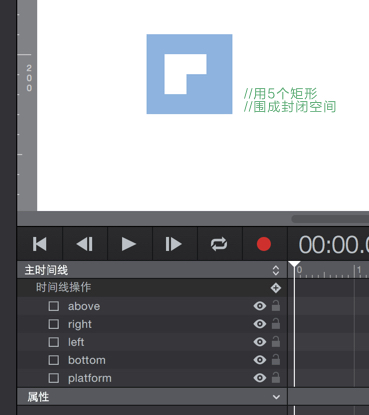Add timeline action keyframe icon
Viewport: 369px width, 415px height.
click(276, 288)
